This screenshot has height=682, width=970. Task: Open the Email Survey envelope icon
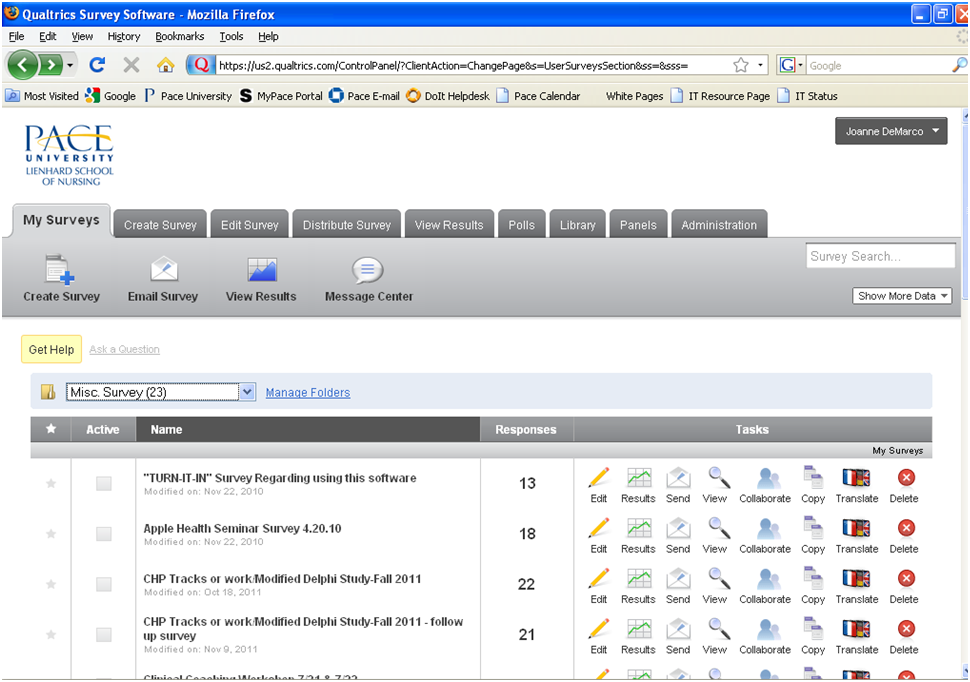(163, 271)
